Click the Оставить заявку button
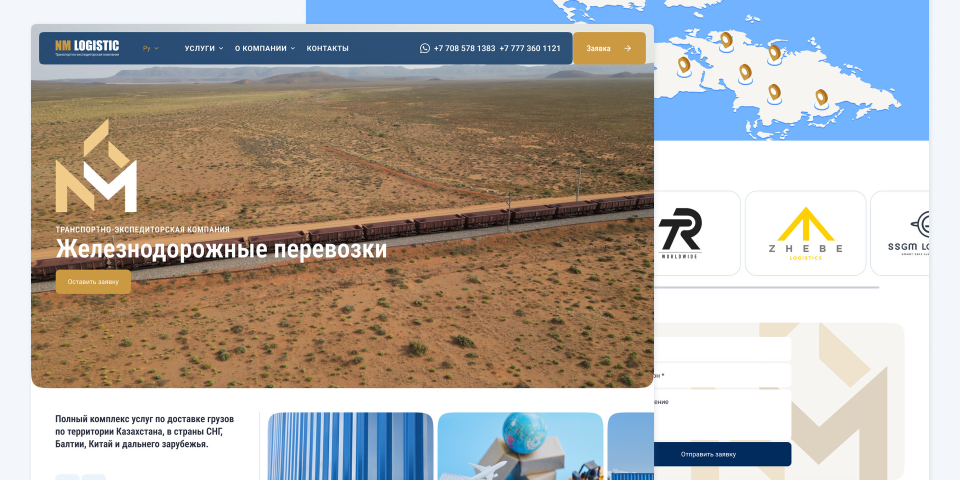 [x=93, y=282]
